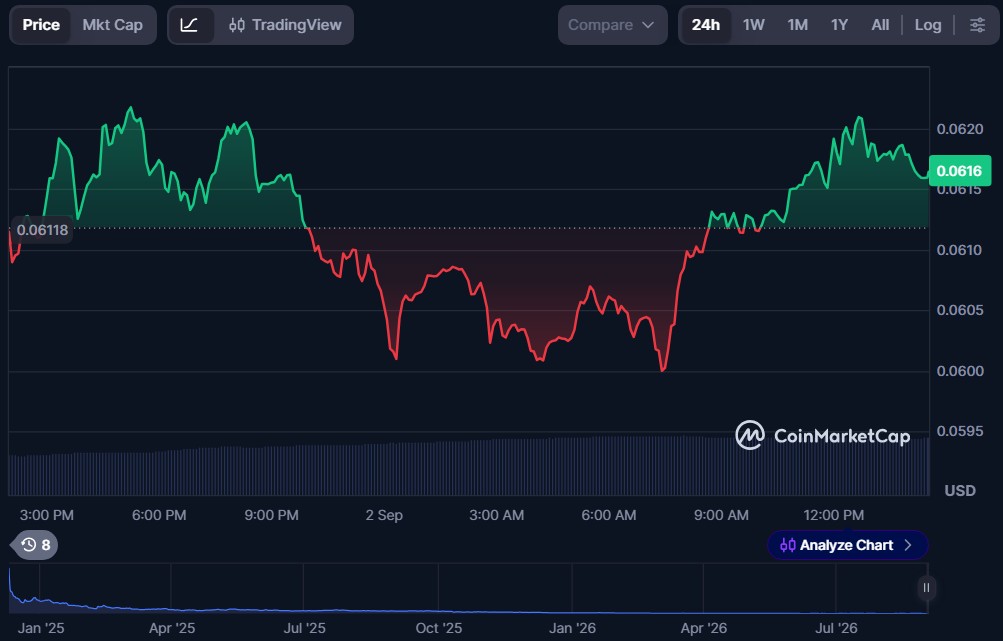Select the line chart icon
The width and height of the screenshot is (1003, 641).
tap(189, 25)
